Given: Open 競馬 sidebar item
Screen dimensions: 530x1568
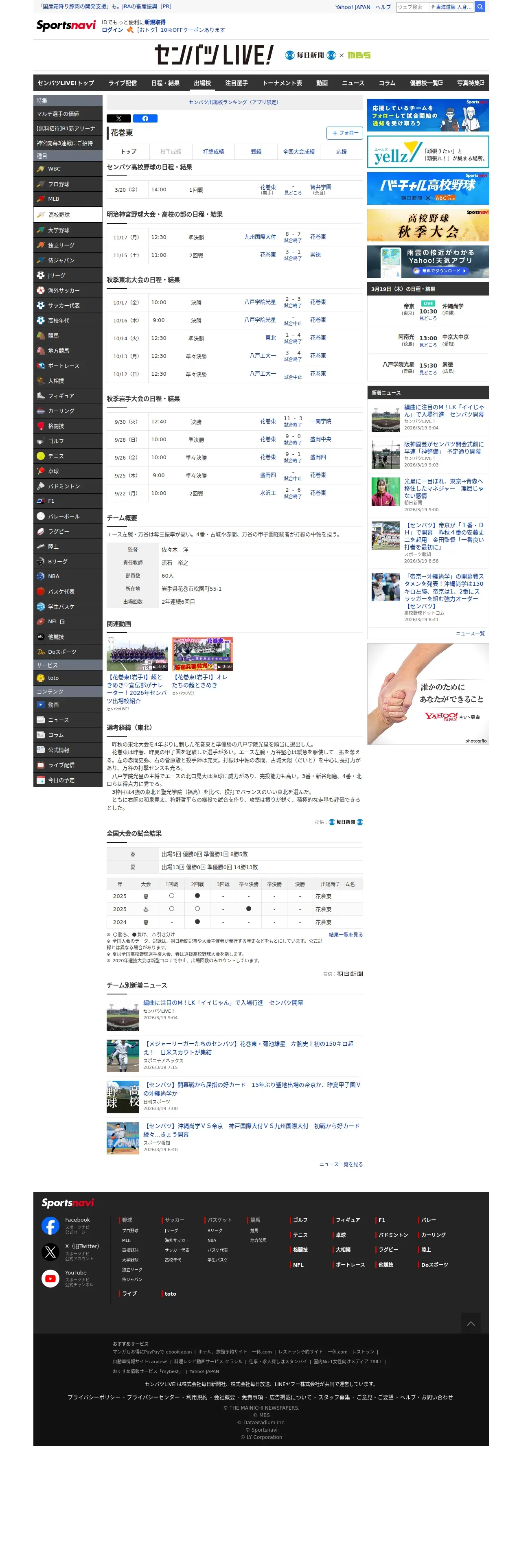Looking at the screenshot, I should pos(68,335).
